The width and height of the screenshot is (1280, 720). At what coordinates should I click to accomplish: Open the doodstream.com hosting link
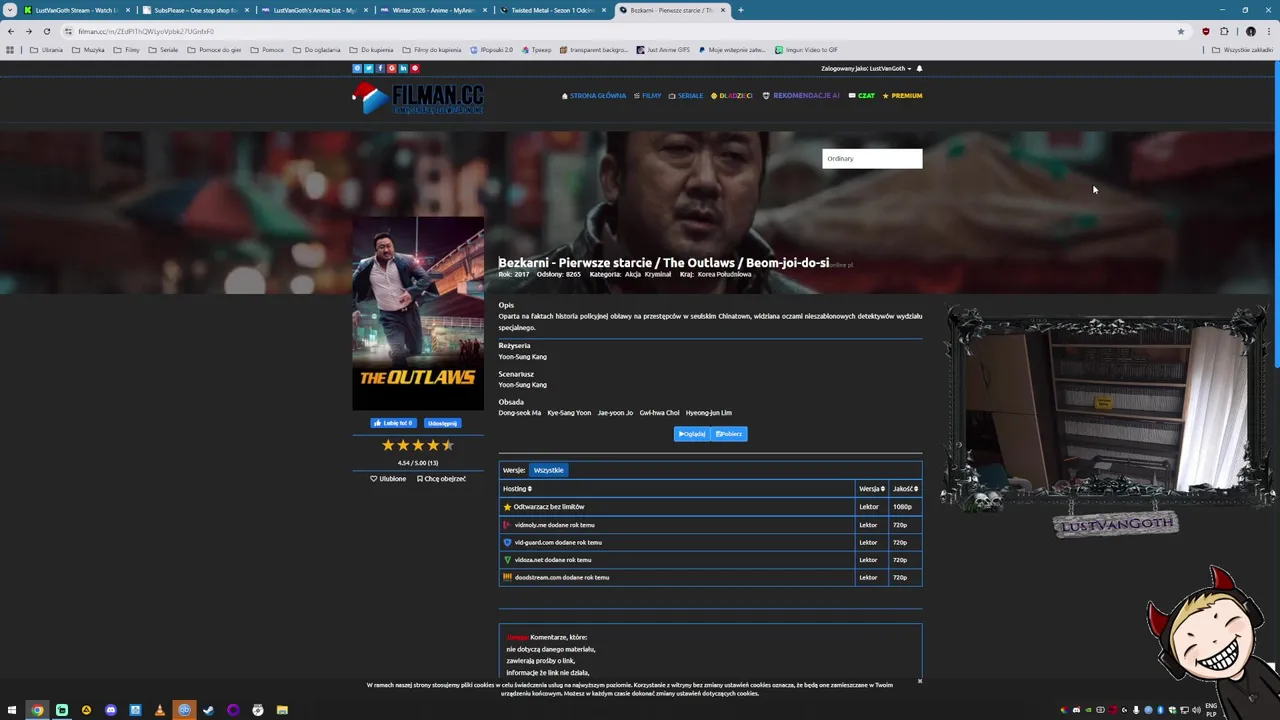pyautogui.click(x=561, y=577)
